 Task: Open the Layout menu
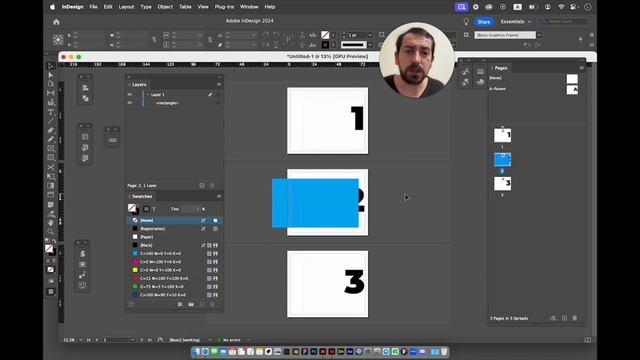(x=126, y=7)
